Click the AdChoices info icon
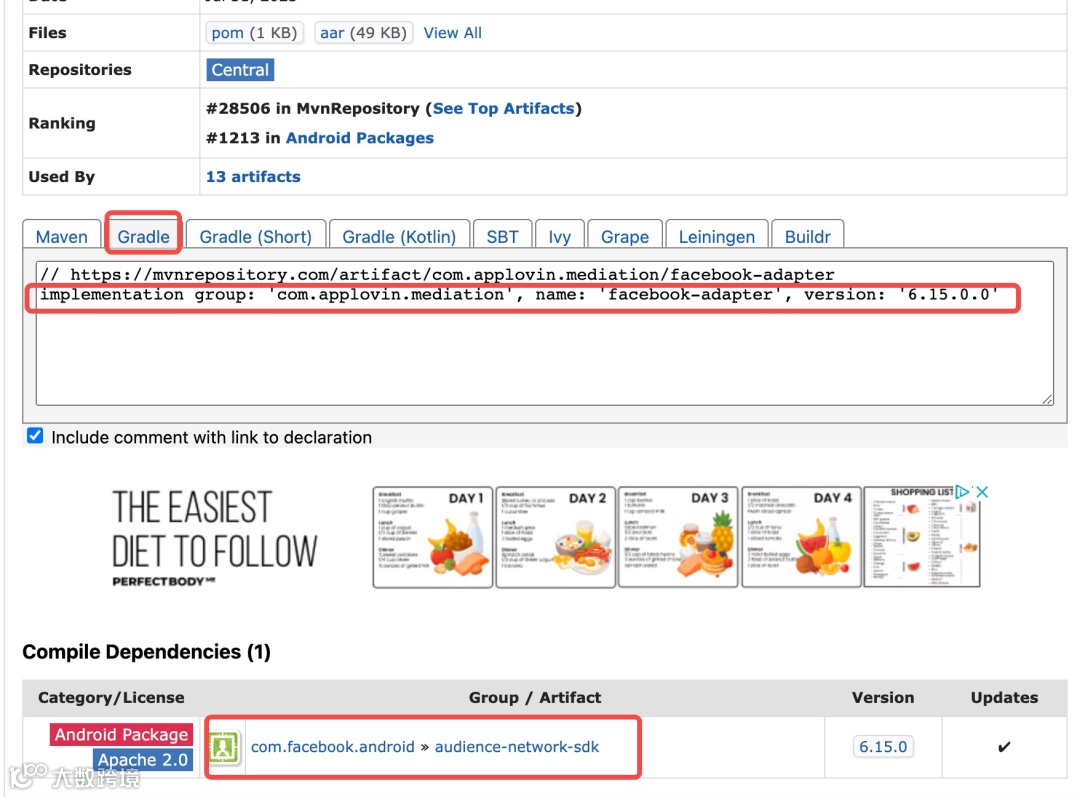 [963, 492]
